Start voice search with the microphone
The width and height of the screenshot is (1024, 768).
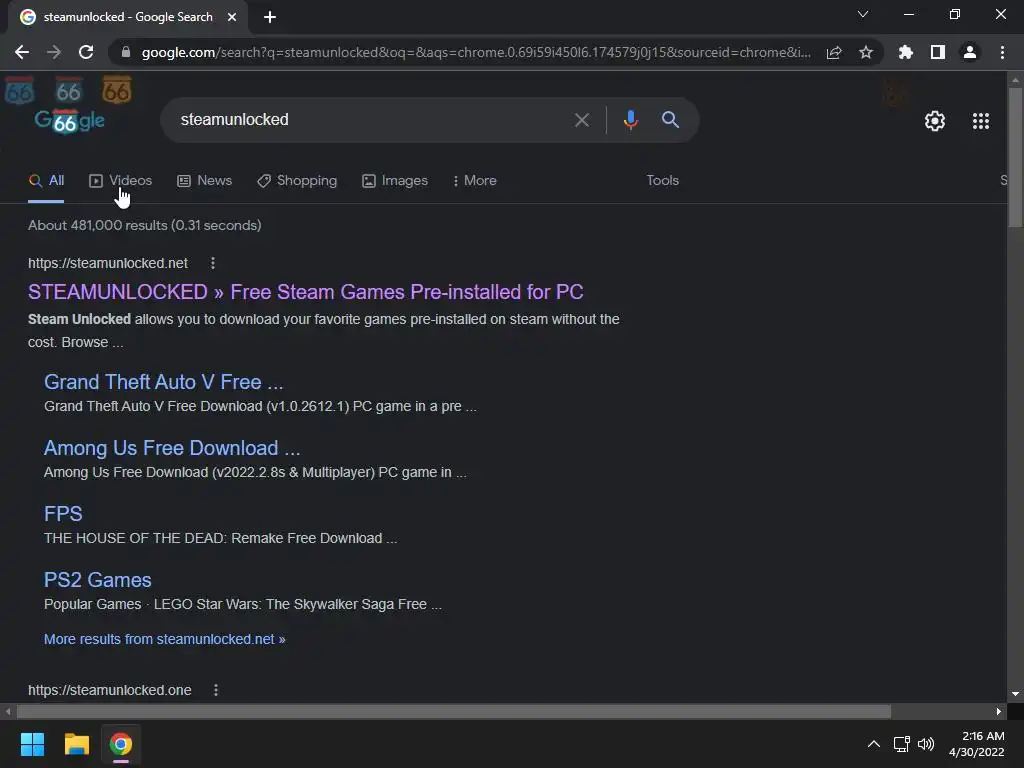click(630, 120)
